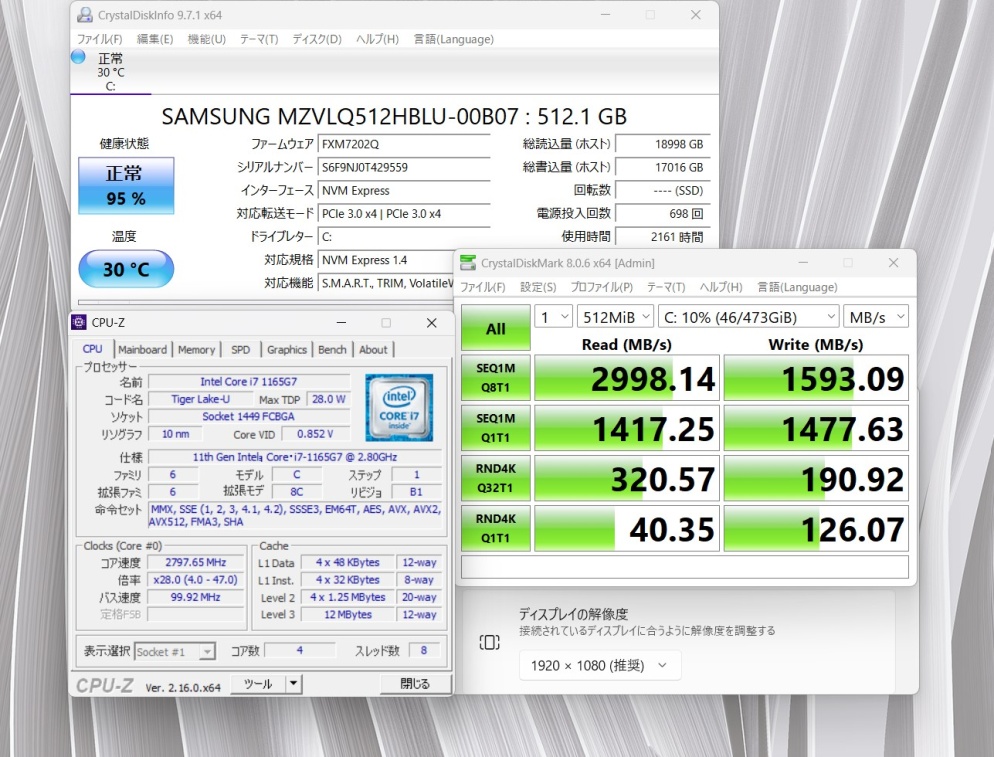Open ヘルプ(H) menu in CrystalDiskInfo

(x=377, y=39)
